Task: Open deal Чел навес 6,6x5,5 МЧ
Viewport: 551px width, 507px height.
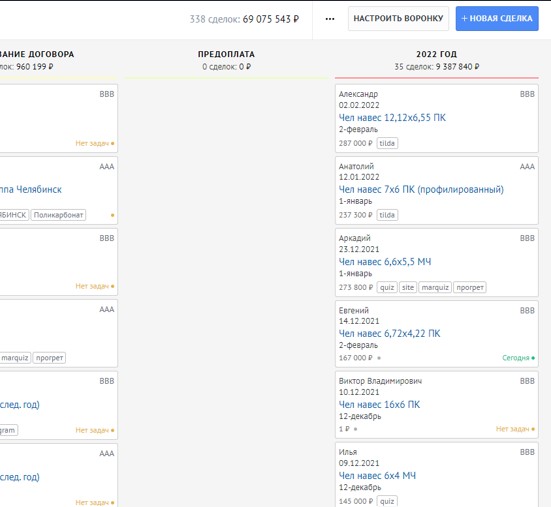Action: [385, 262]
